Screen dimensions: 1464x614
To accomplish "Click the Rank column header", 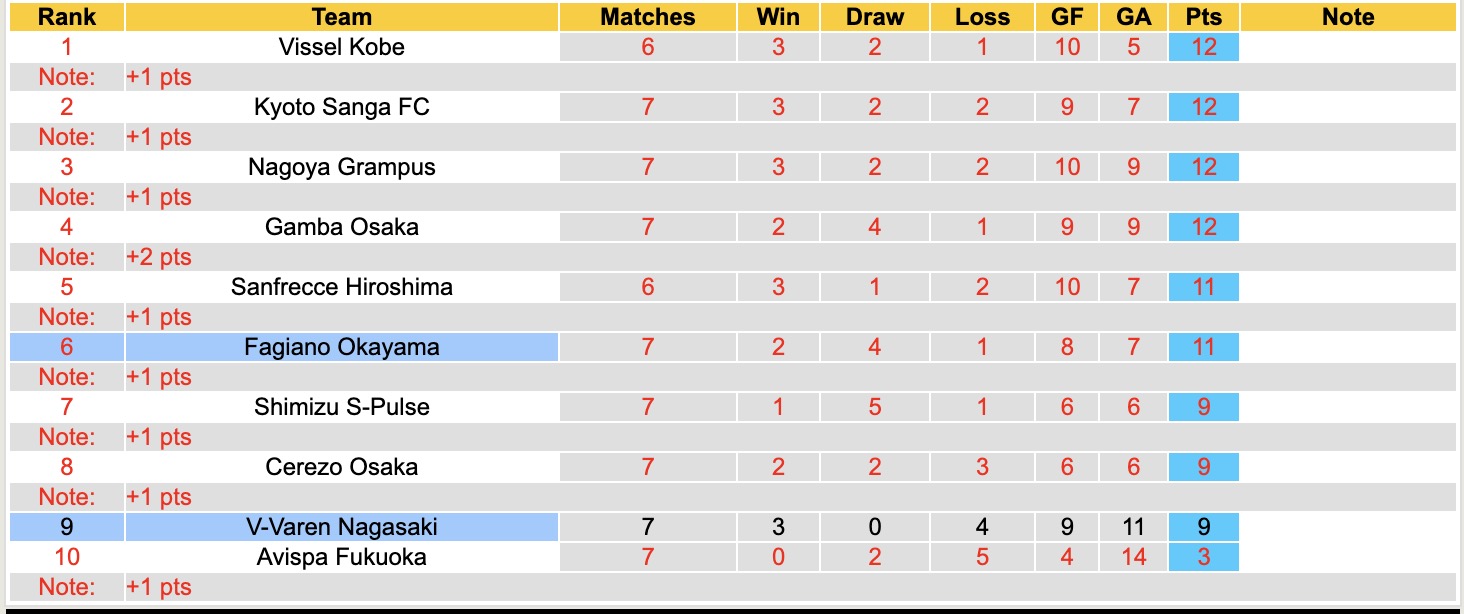I will tap(67, 17).
